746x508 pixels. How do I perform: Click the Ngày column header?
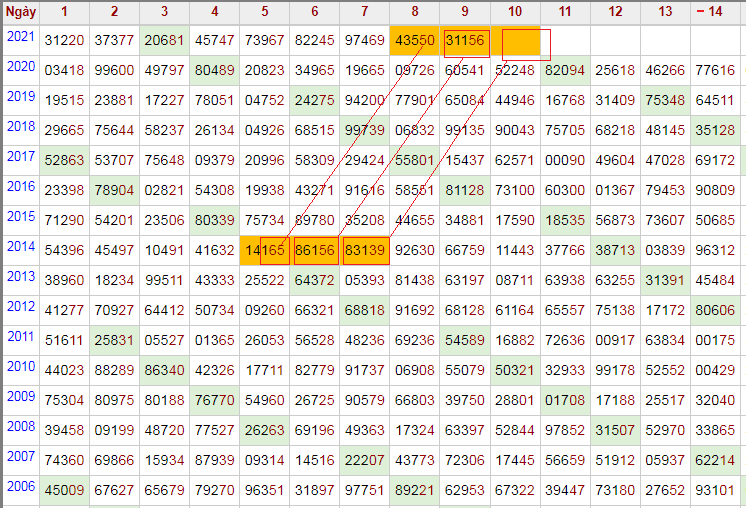[20, 11]
